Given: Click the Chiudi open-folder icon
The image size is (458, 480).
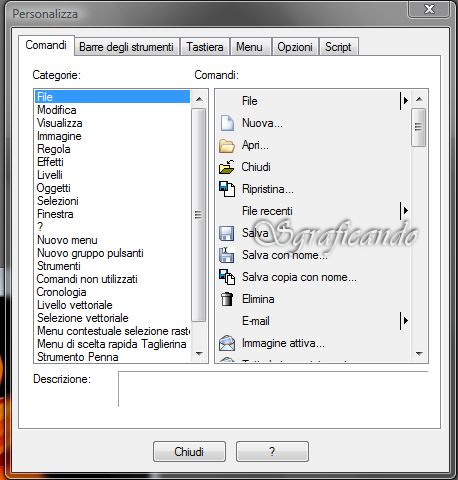Looking at the screenshot, I should [227, 167].
